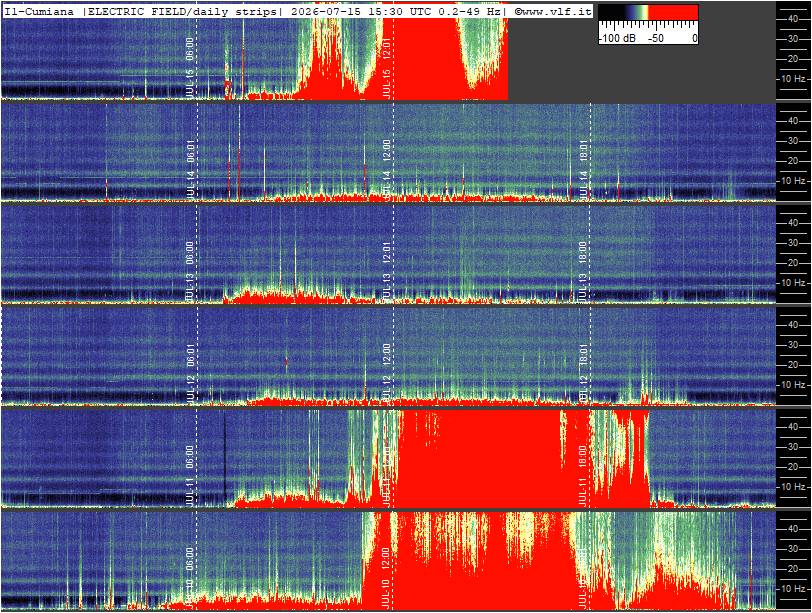Click the '10 Hz' axis label of the JUL 12 strip
The height and width of the screenshot is (613, 812).
click(x=793, y=385)
